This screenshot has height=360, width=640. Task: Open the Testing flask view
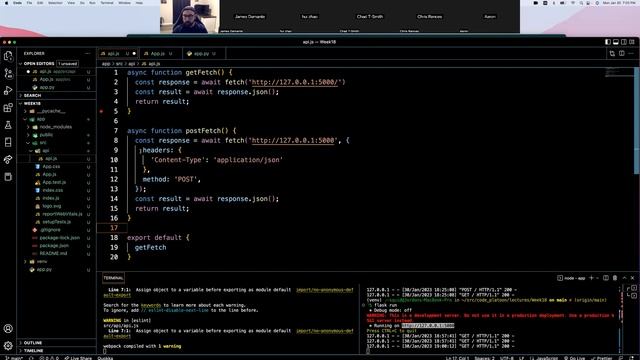click(8, 125)
